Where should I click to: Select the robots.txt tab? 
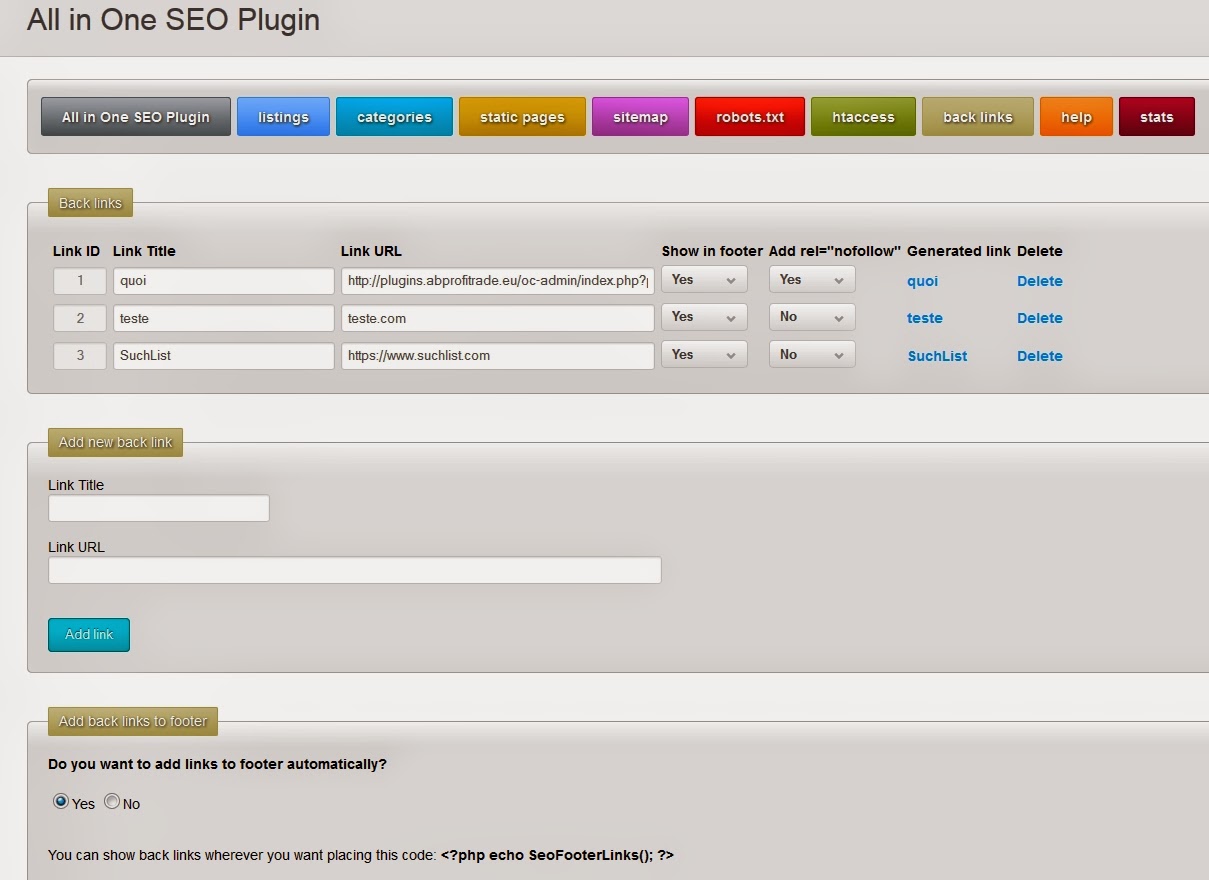tap(750, 117)
